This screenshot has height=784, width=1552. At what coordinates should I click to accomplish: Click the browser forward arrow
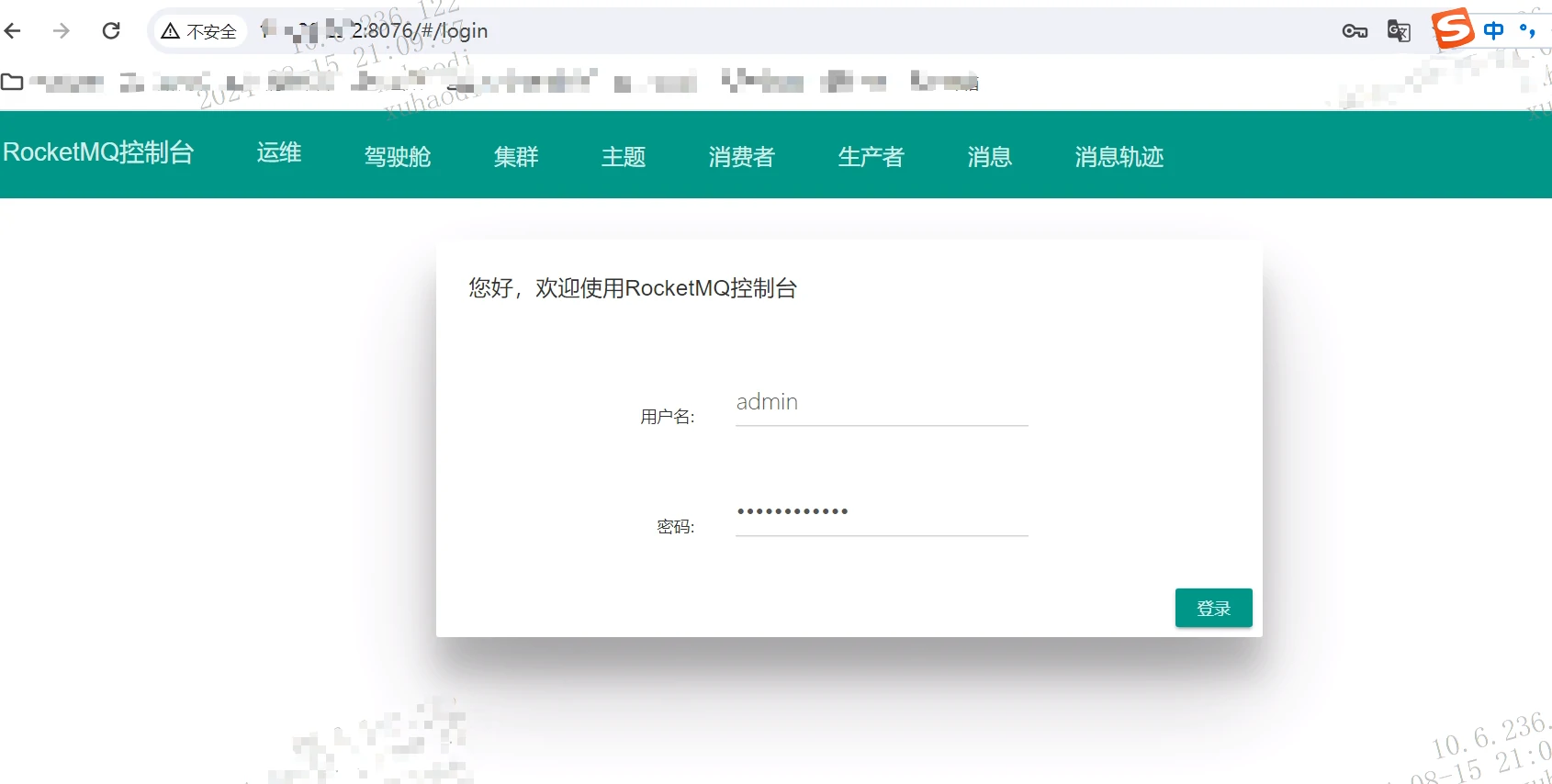[62, 31]
